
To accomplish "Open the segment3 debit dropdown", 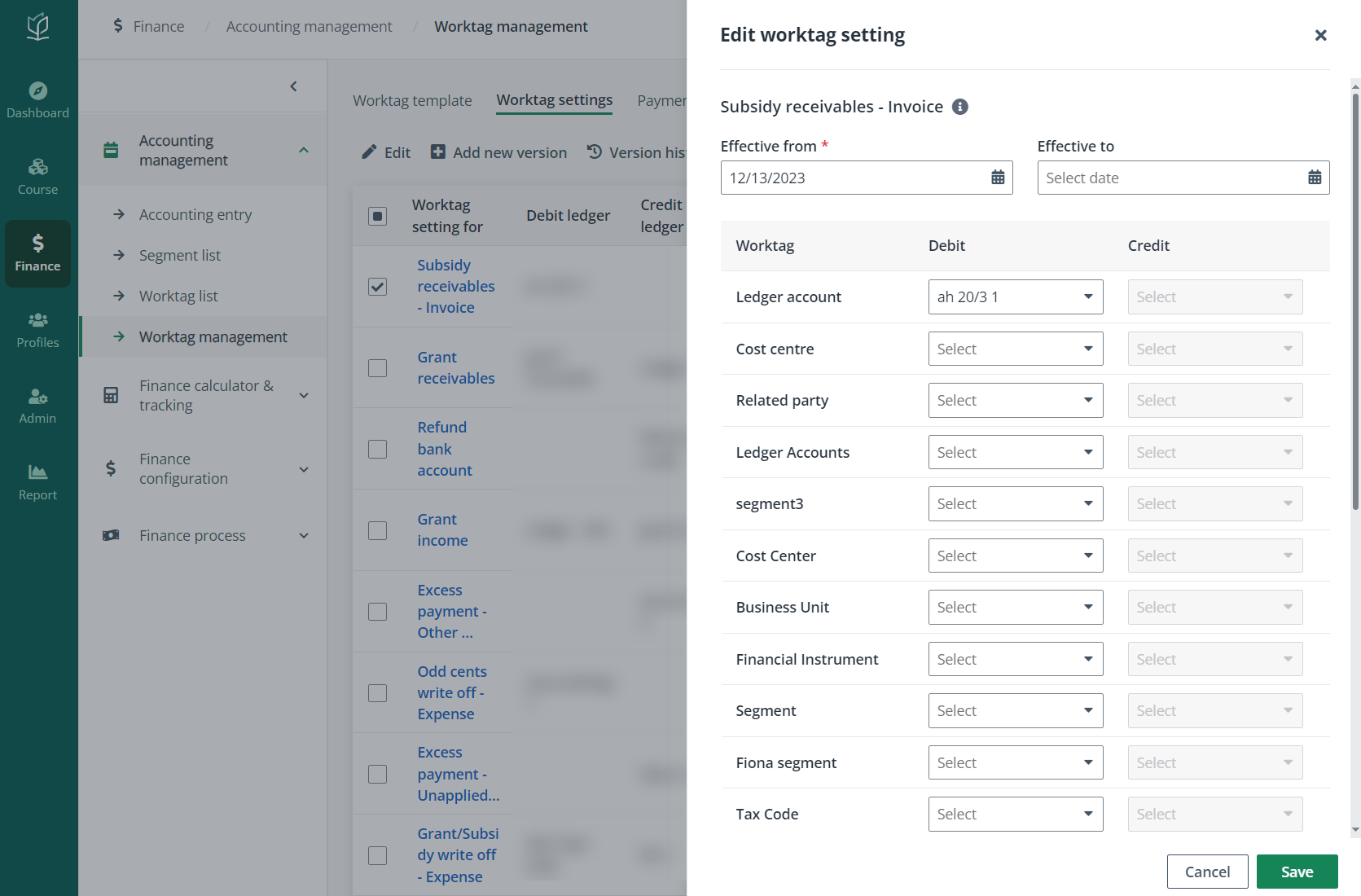I will coord(1016,503).
